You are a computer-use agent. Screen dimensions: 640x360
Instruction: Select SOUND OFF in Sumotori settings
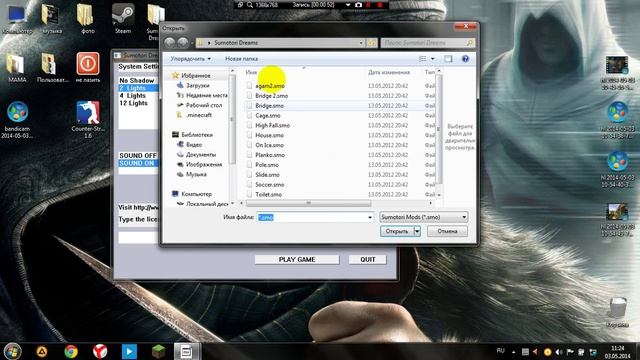pyautogui.click(x=138, y=156)
